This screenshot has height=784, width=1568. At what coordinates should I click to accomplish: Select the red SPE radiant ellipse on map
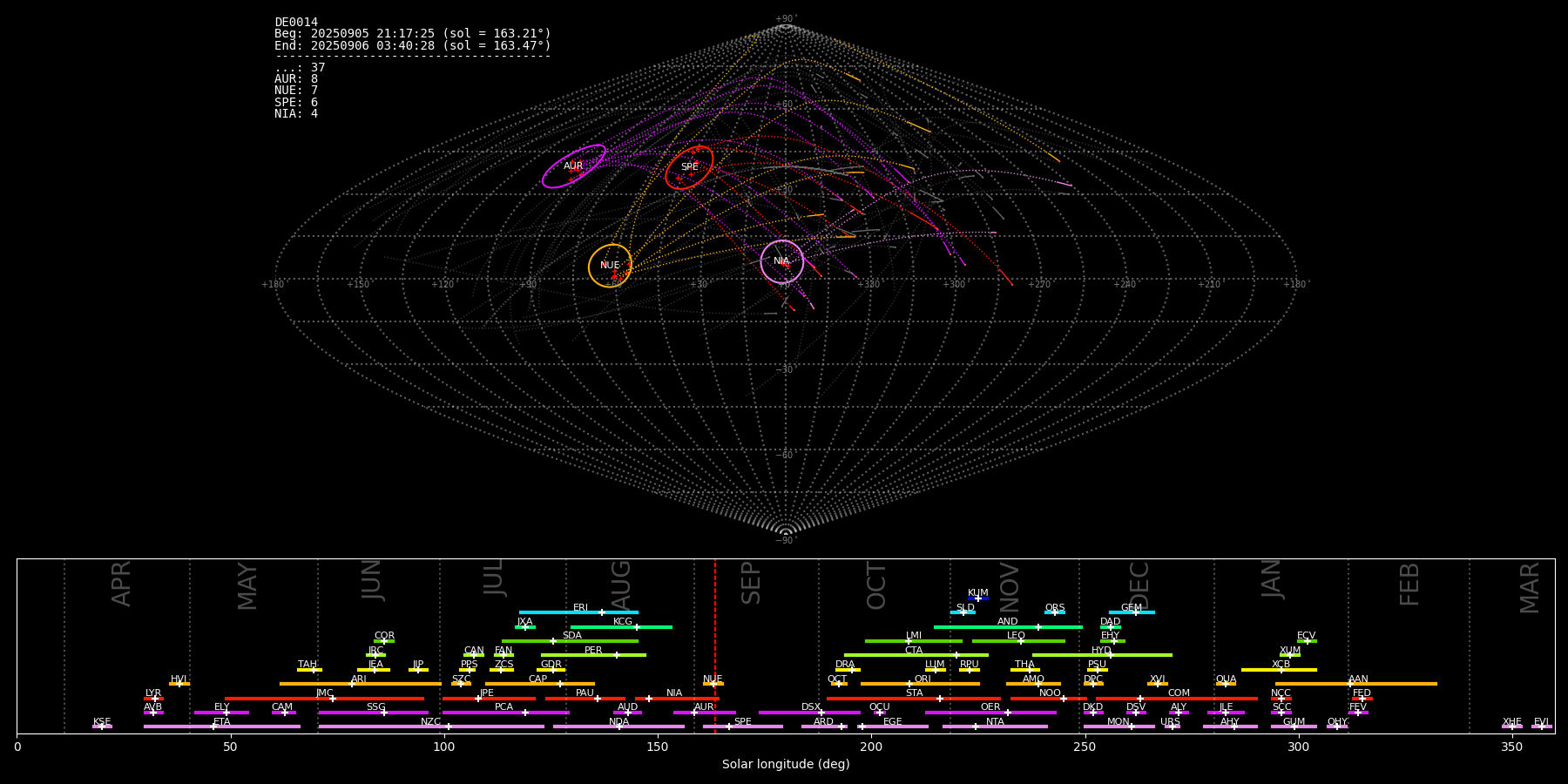pyautogui.click(x=689, y=166)
